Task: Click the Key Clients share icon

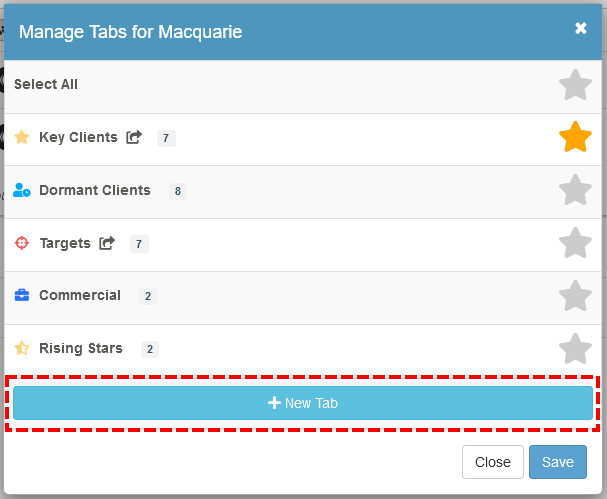Action: point(134,137)
